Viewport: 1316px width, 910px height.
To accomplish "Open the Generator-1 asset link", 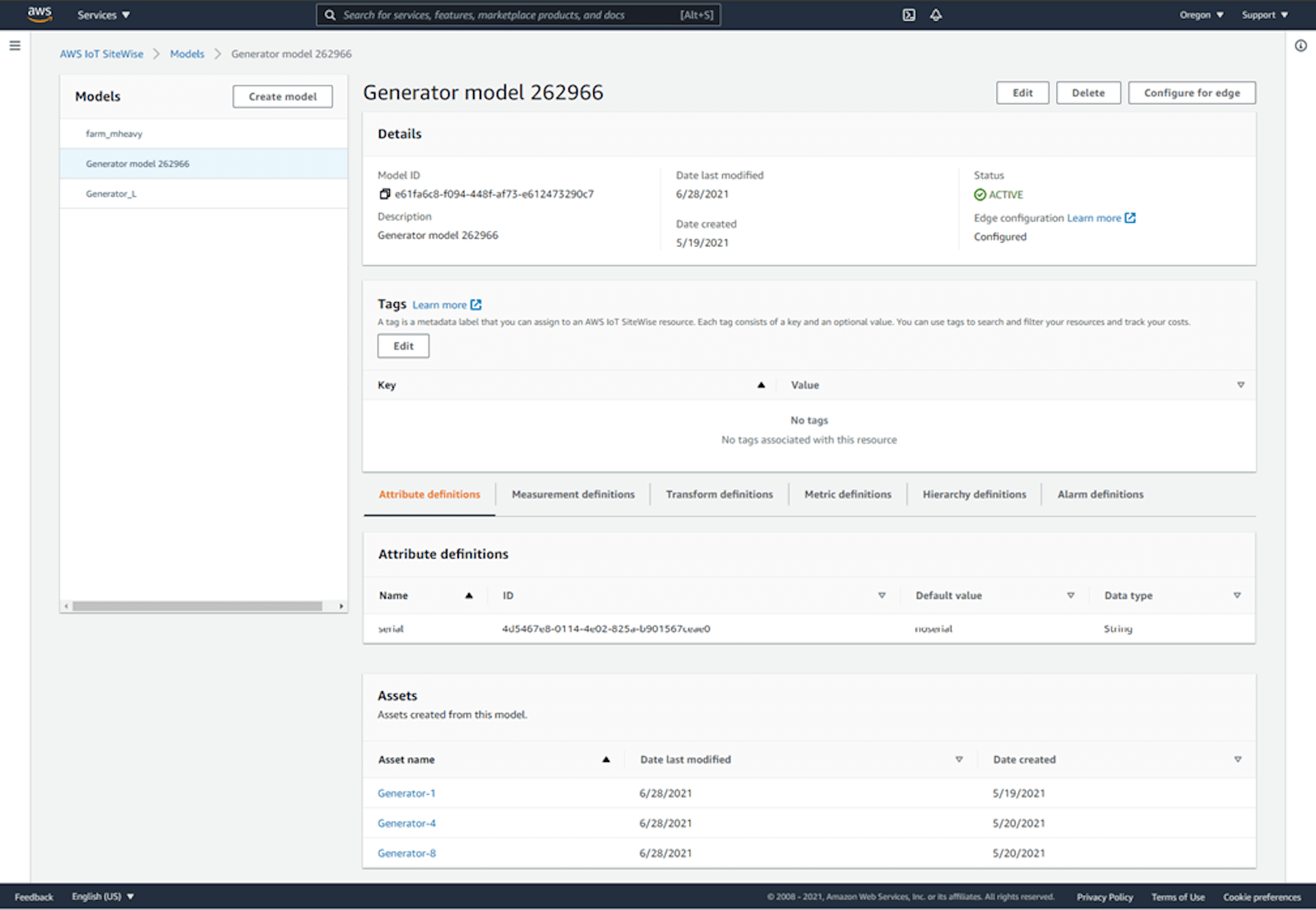I will coord(406,793).
